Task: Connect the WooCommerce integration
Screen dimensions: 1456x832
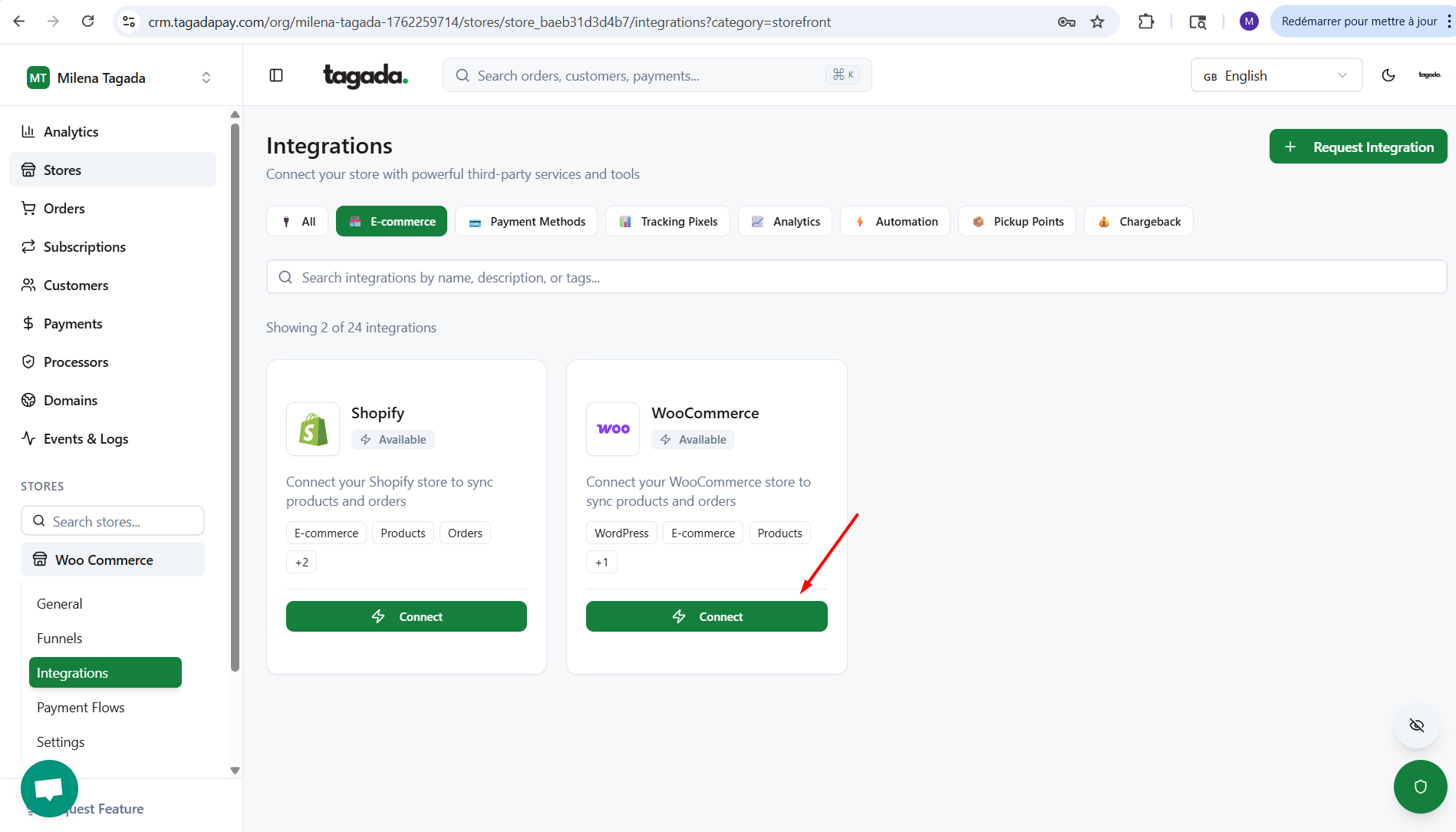Action: (x=707, y=616)
